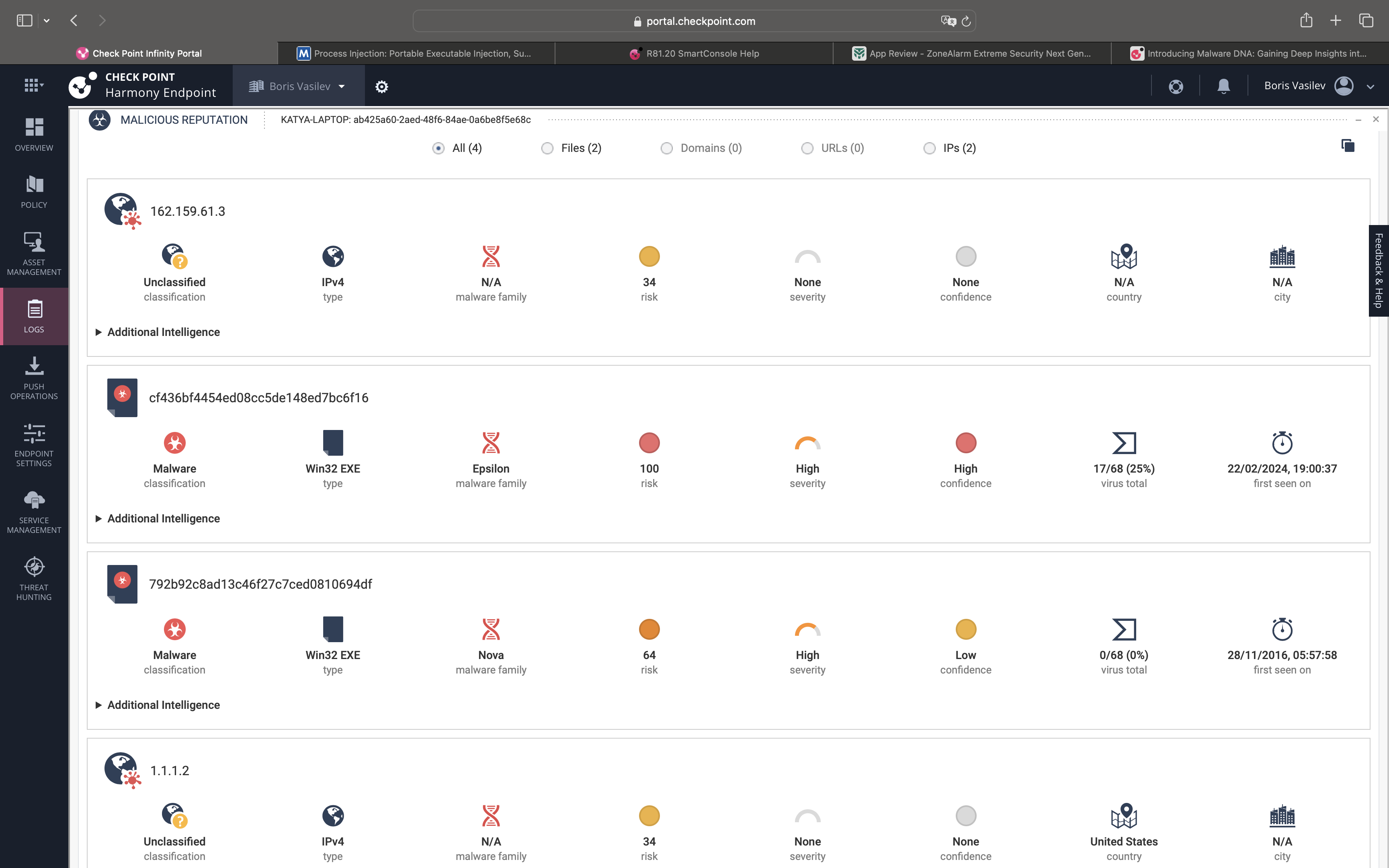The height and width of the screenshot is (868, 1389).
Task: Go back to the previous browser page
Action: coord(74,20)
